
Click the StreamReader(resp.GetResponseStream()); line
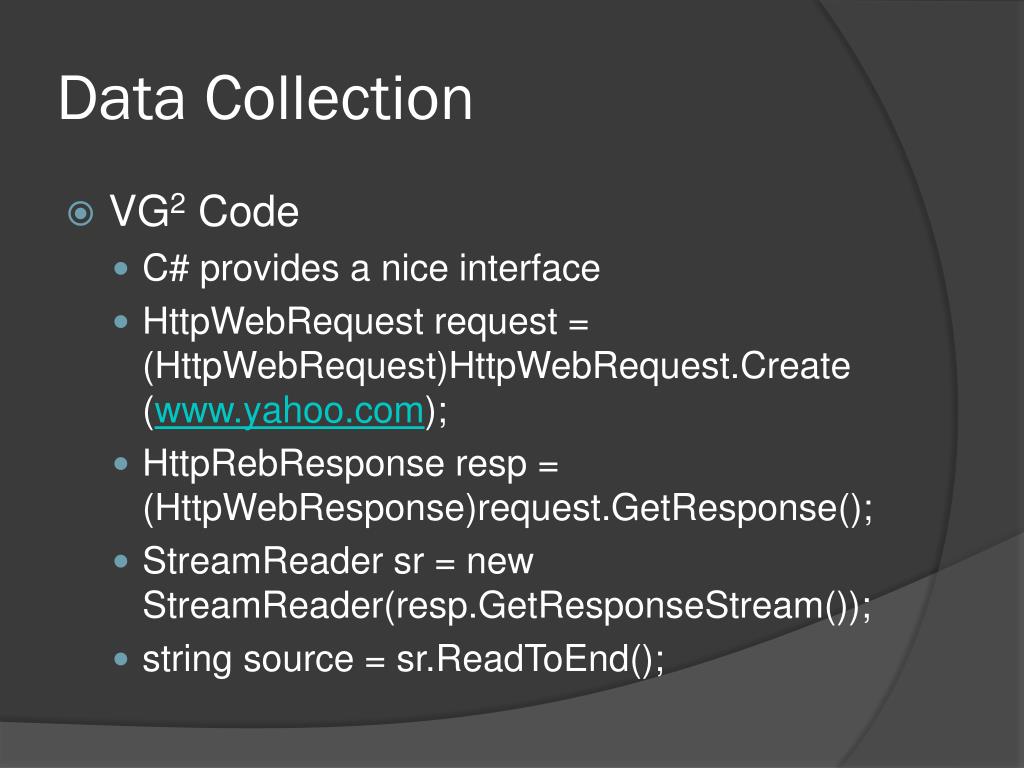(x=507, y=605)
